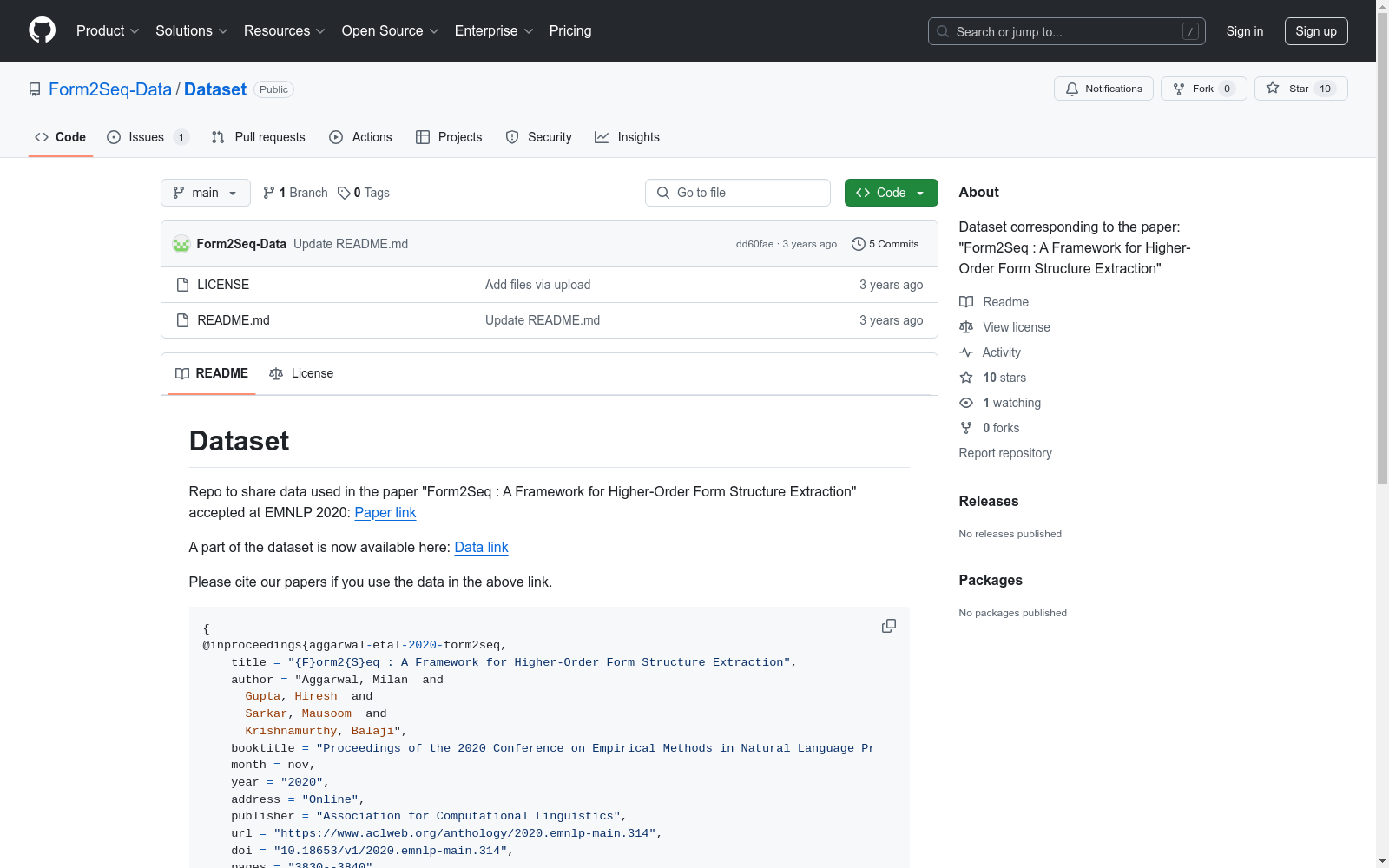This screenshot has height=868, width=1389.
Task: Click Report repository link
Action: tap(1005, 453)
